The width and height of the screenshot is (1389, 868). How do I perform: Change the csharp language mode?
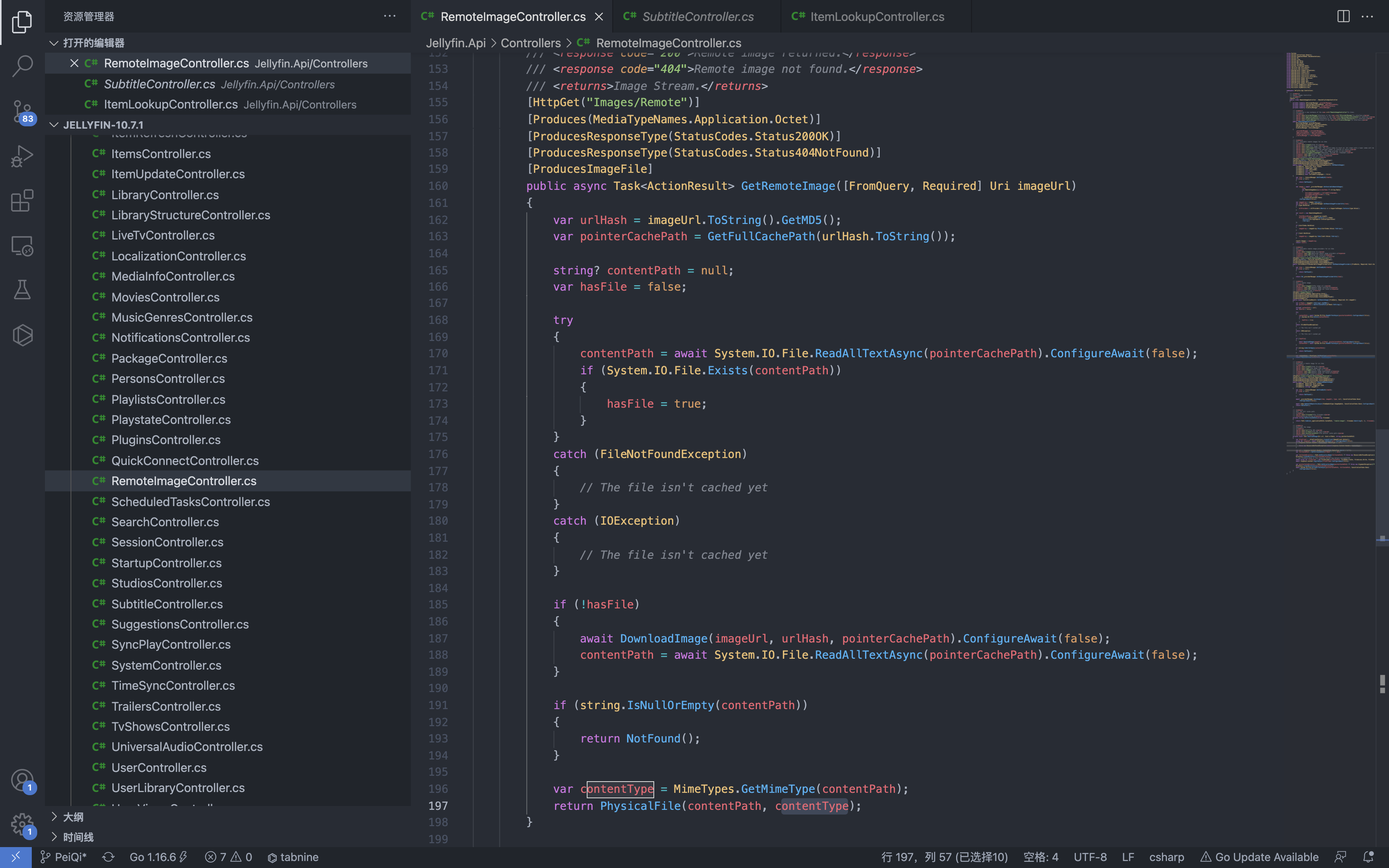[1166, 856]
